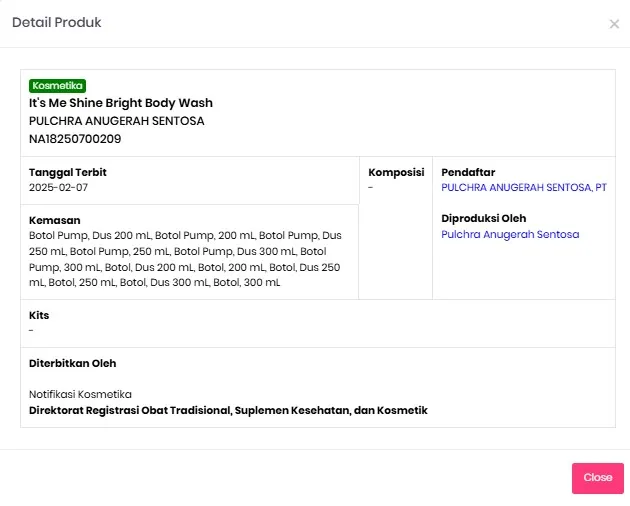The height and width of the screenshot is (506, 630).
Task: Click the company name below the product title
Action: pyautogui.click(x=116, y=121)
